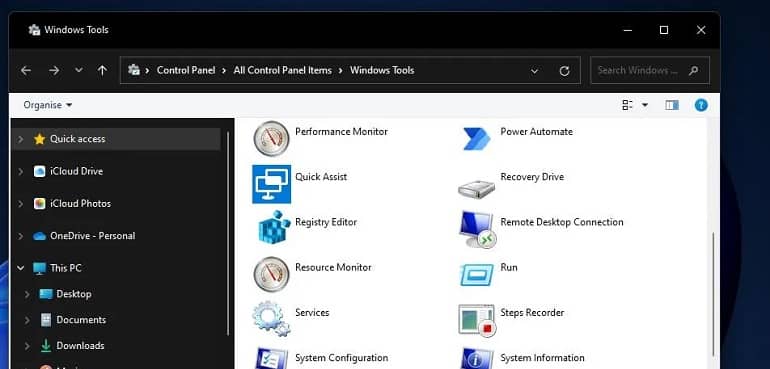This screenshot has height=369, width=770.
Task: Open the Registry Editor cube icon
Action: [x=274, y=227]
